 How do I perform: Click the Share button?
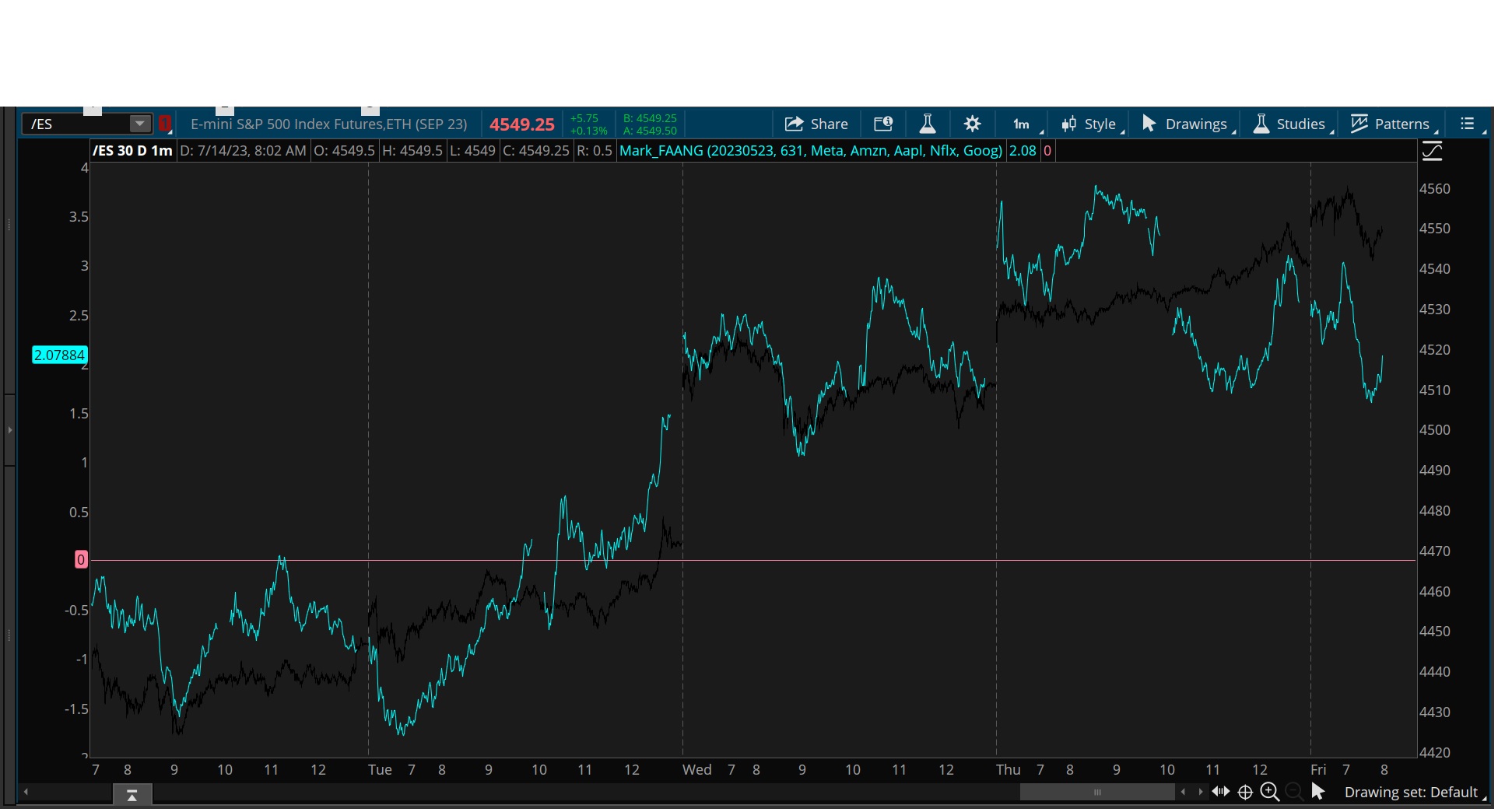(x=816, y=124)
